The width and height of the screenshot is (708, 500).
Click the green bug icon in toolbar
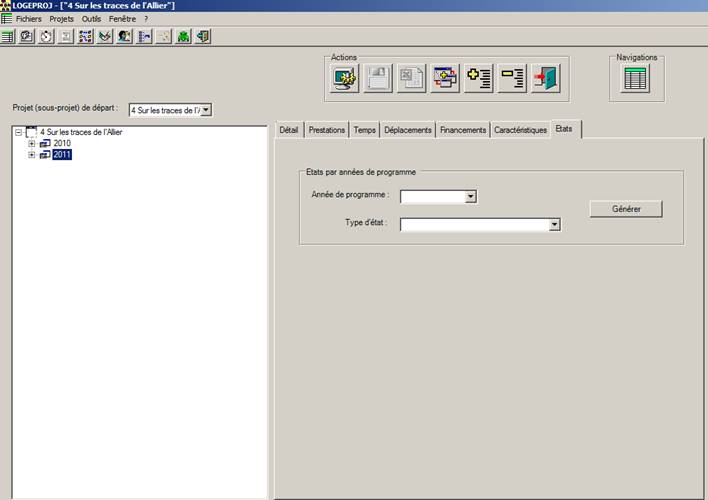tap(184, 36)
